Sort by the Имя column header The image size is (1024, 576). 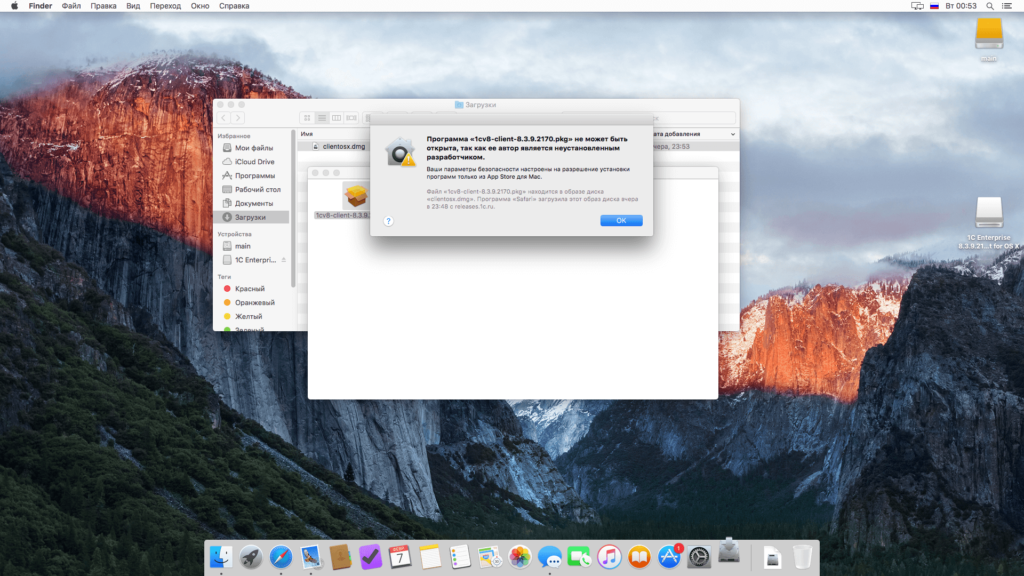point(306,134)
